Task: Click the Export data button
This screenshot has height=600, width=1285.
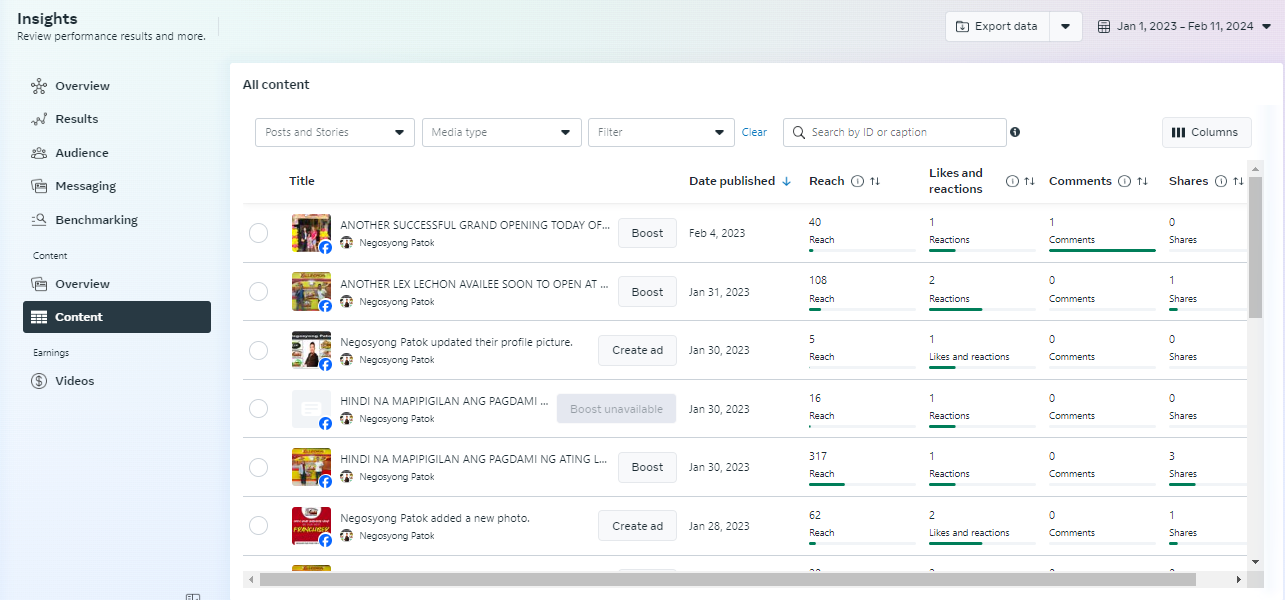Action: [997, 27]
